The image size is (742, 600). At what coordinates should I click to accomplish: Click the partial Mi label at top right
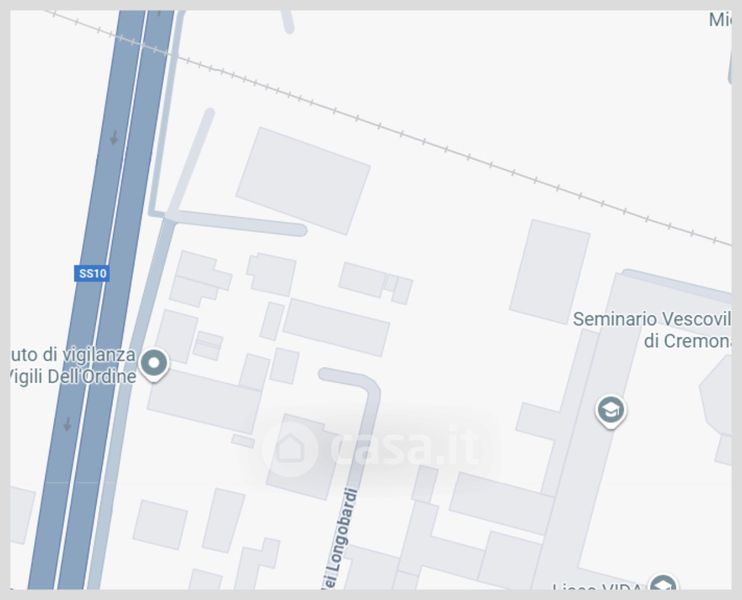(x=720, y=20)
